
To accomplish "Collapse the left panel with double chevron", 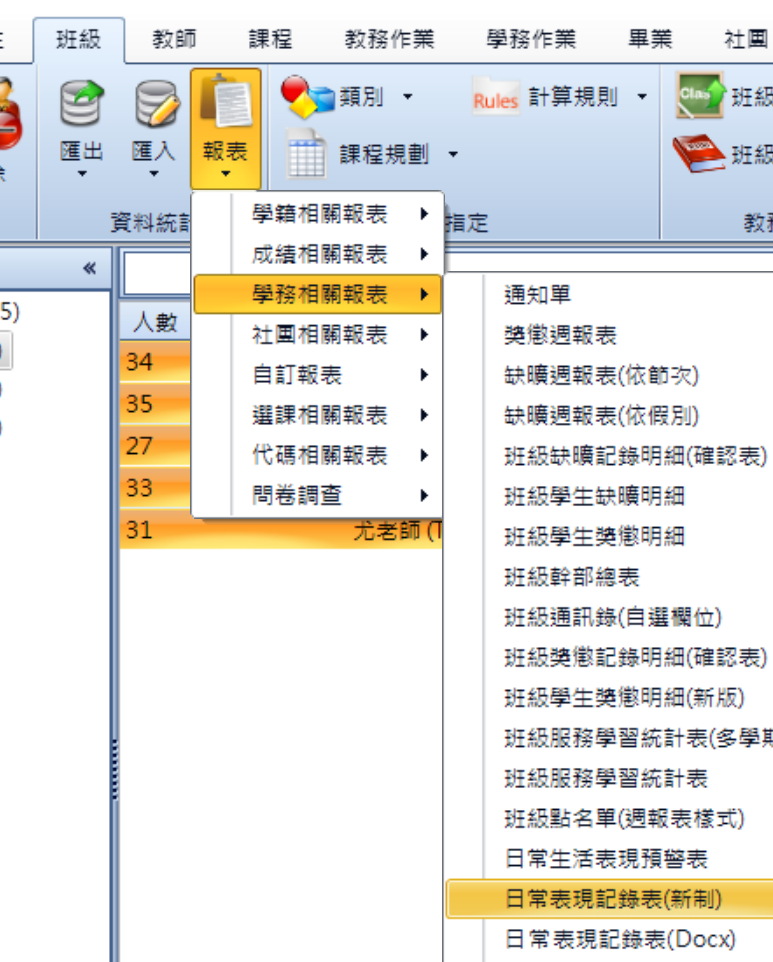I will tap(90, 268).
